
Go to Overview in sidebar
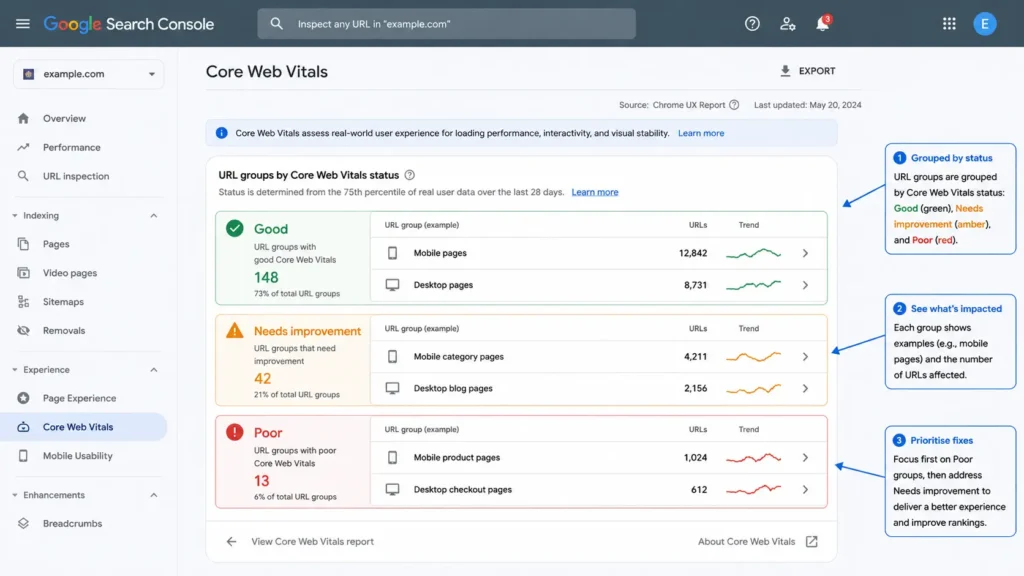(64, 118)
